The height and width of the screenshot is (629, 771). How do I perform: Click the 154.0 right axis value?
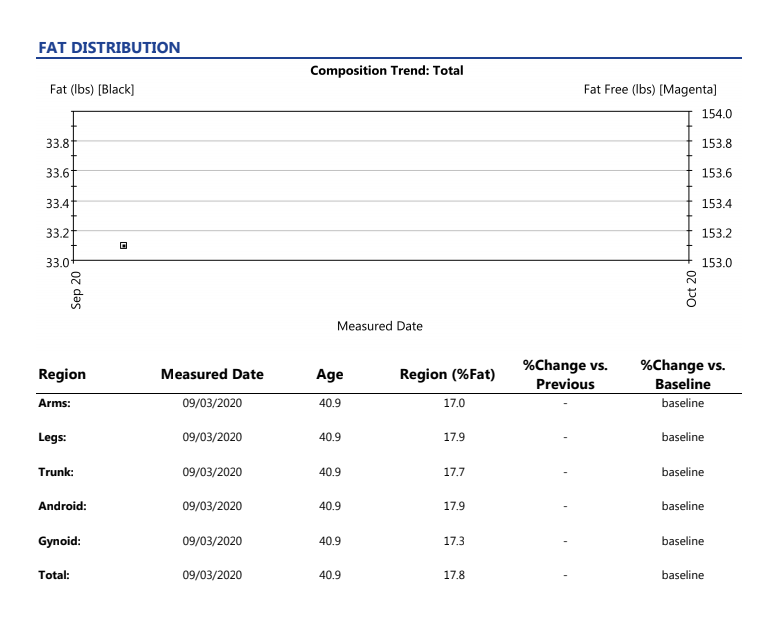tap(716, 114)
